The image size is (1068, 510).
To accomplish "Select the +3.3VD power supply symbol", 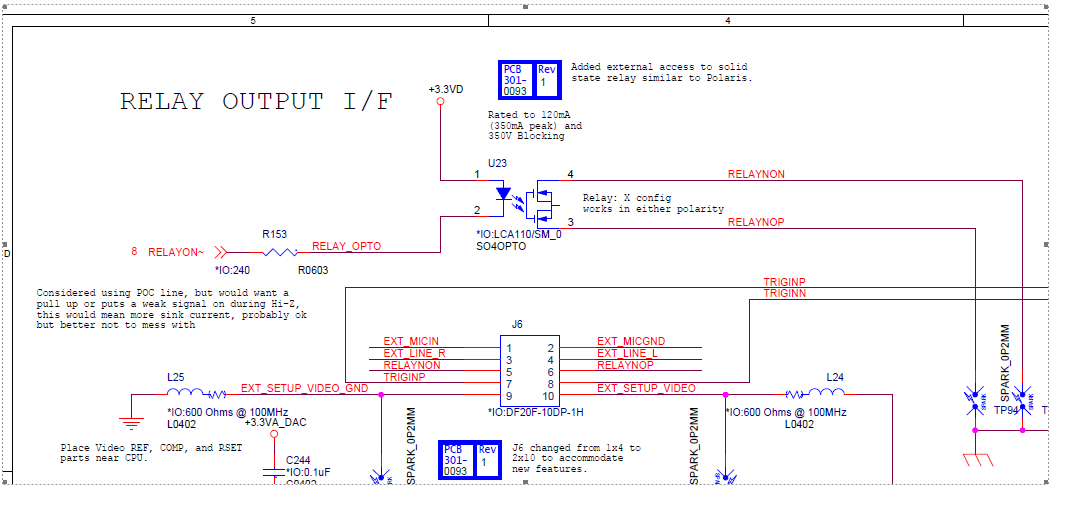I will 440,100.
